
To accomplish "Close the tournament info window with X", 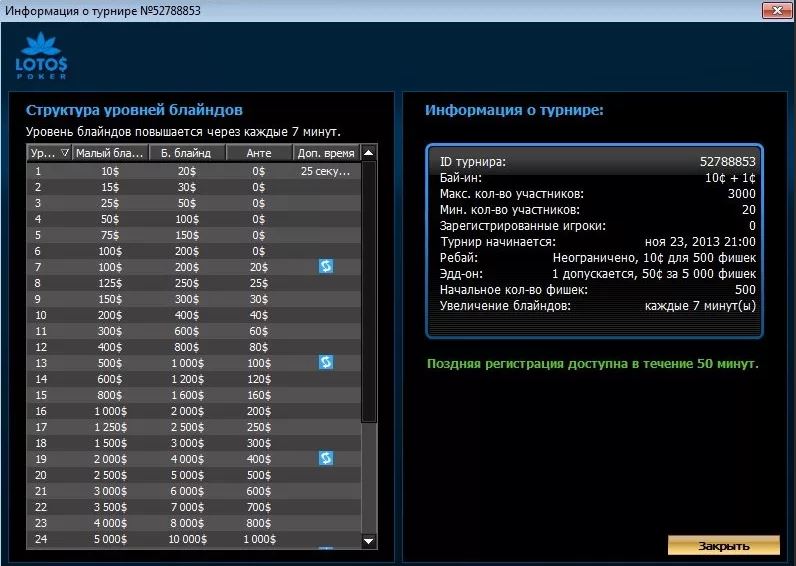I will click(x=775, y=10).
